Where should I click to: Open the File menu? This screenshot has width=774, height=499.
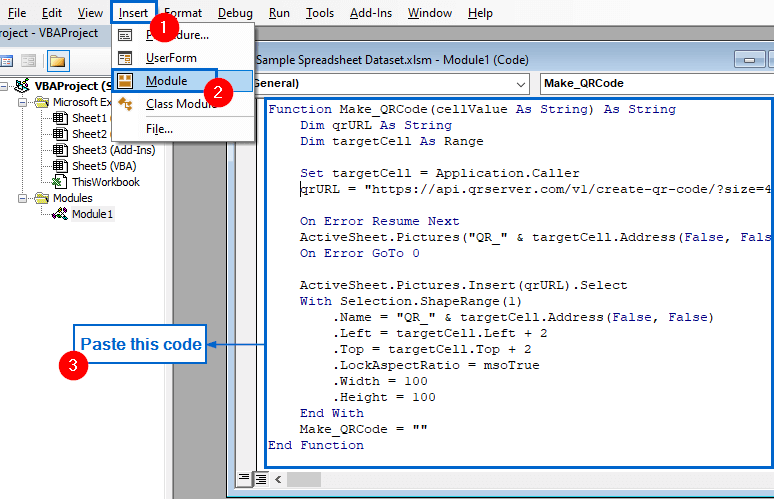pos(17,13)
